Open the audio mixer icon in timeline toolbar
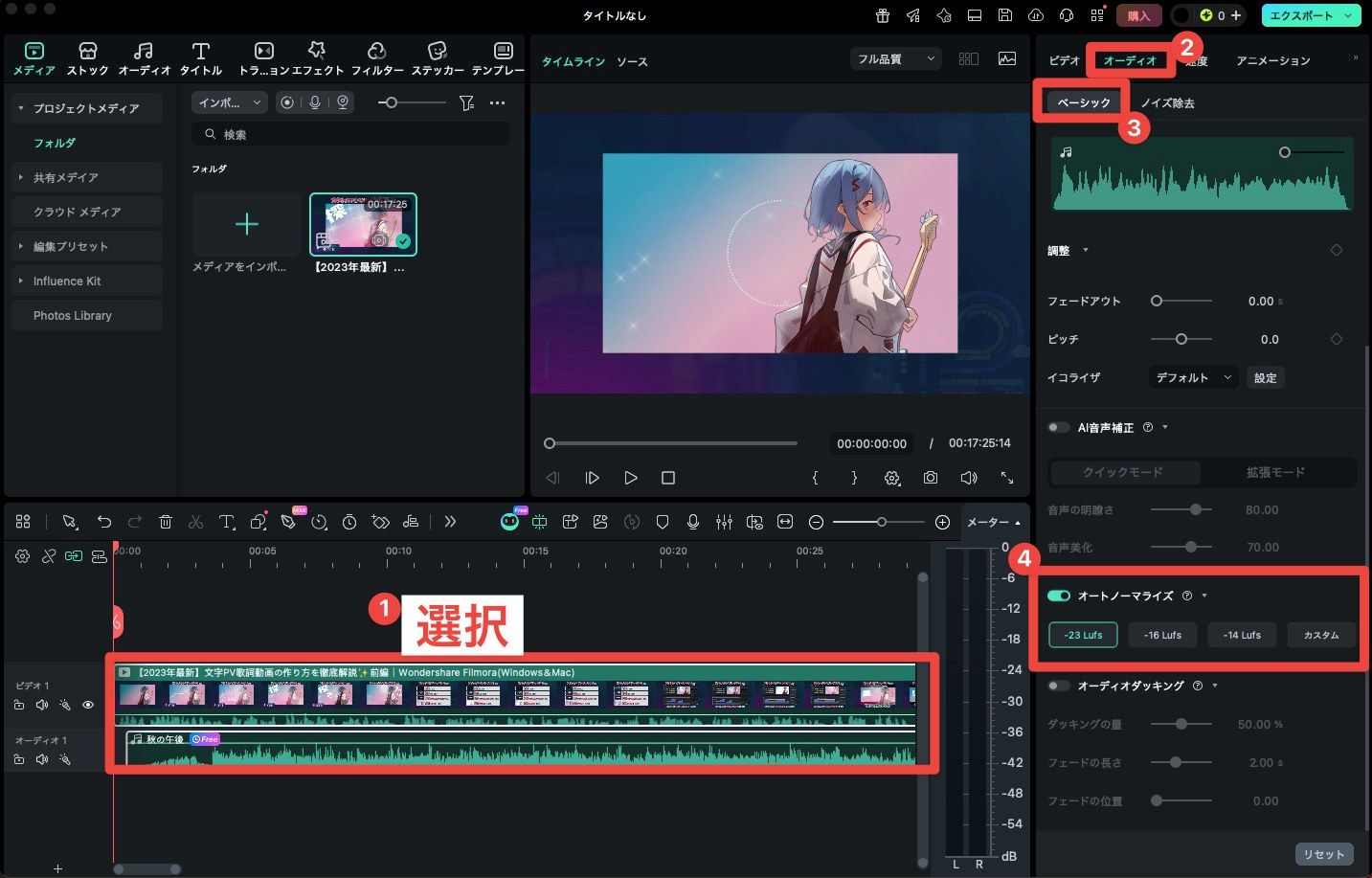Viewport: 1372px width, 878px height. pos(724,522)
